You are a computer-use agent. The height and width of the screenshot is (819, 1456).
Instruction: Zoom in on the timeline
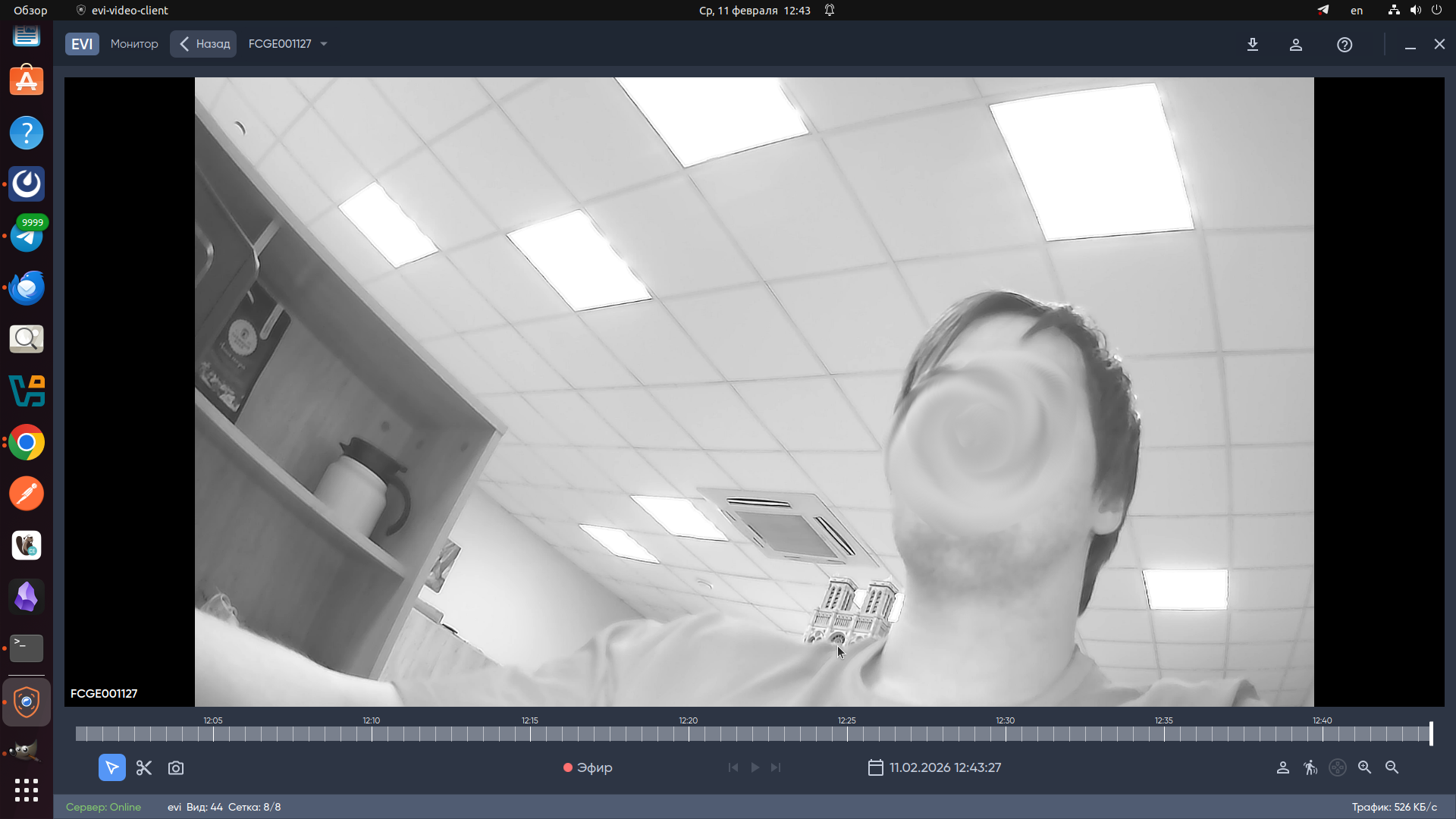(x=1364, y=767)
